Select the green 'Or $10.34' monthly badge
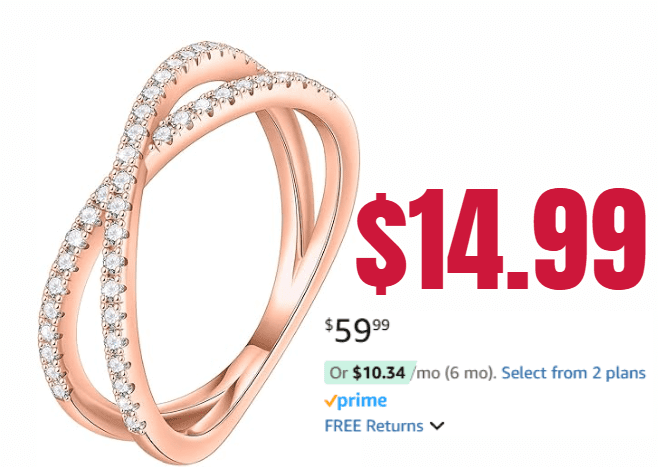This screenshot has height=467, width=658. click(x=369, y=373)
